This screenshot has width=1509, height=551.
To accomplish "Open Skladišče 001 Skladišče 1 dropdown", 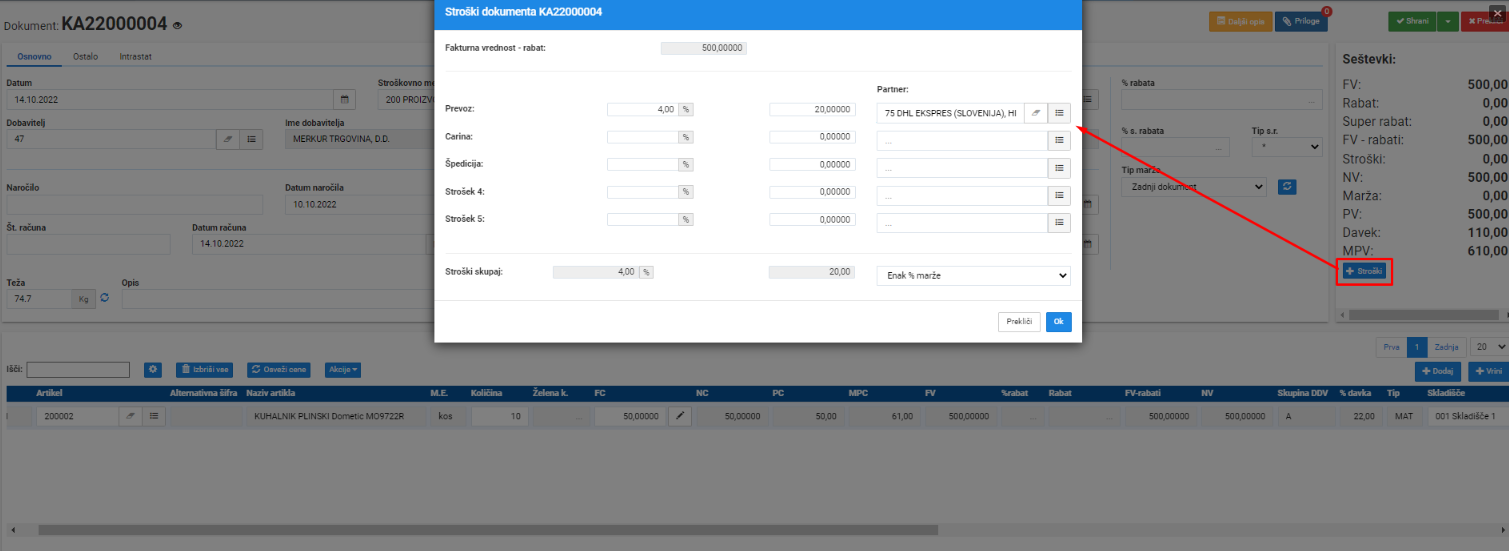I will (1468, 416).
